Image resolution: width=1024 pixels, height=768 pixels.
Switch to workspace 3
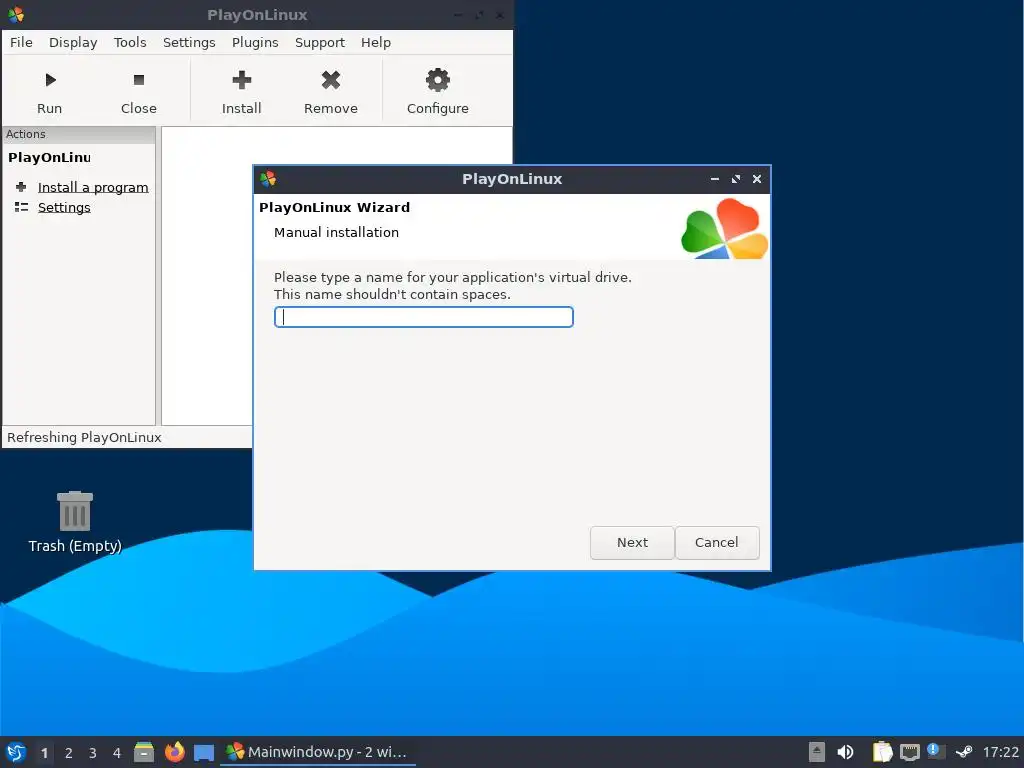pyautogui.click(x=93, y=753)
